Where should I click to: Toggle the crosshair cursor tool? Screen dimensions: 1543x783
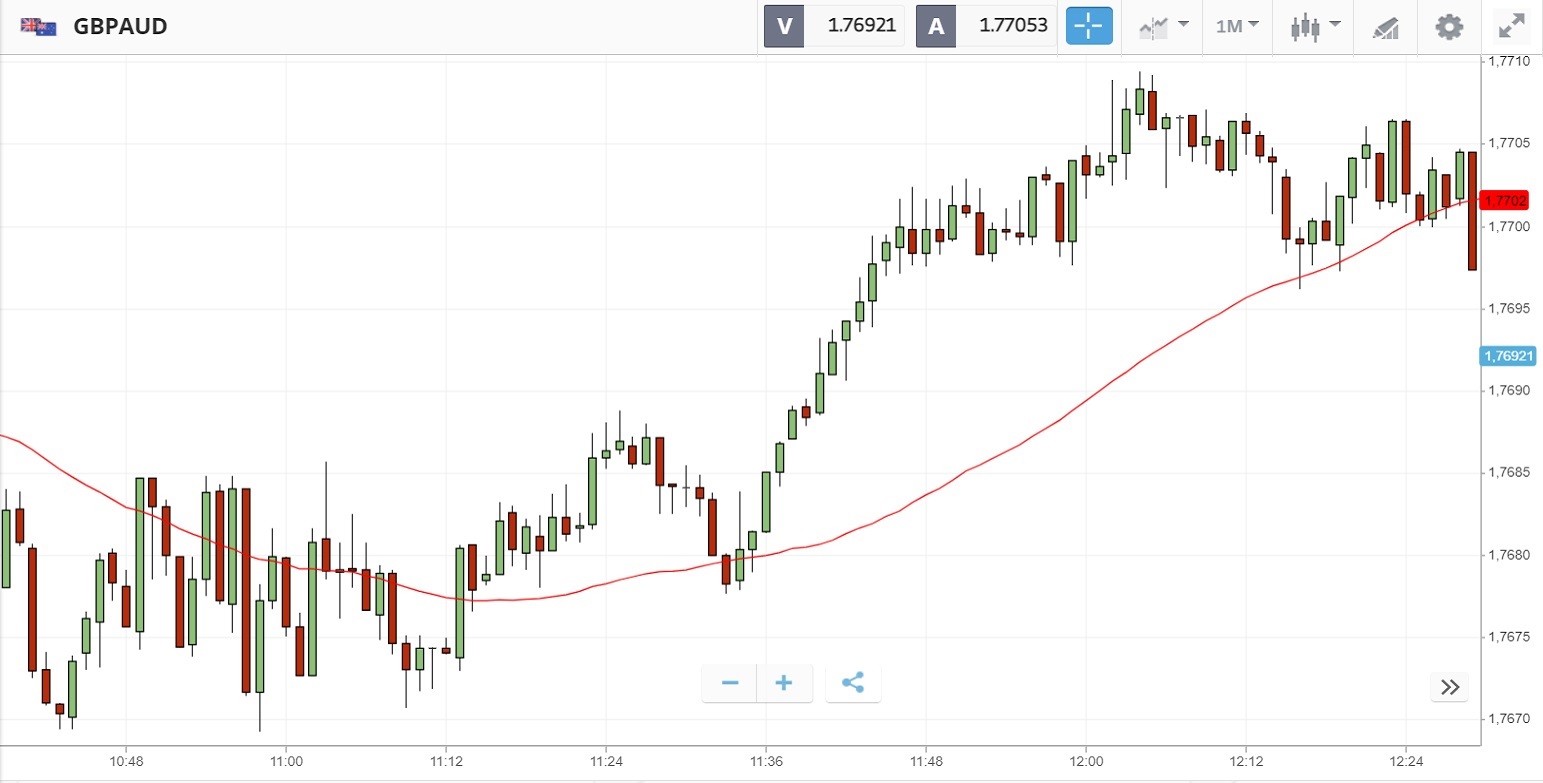[x=1089, y=26]
